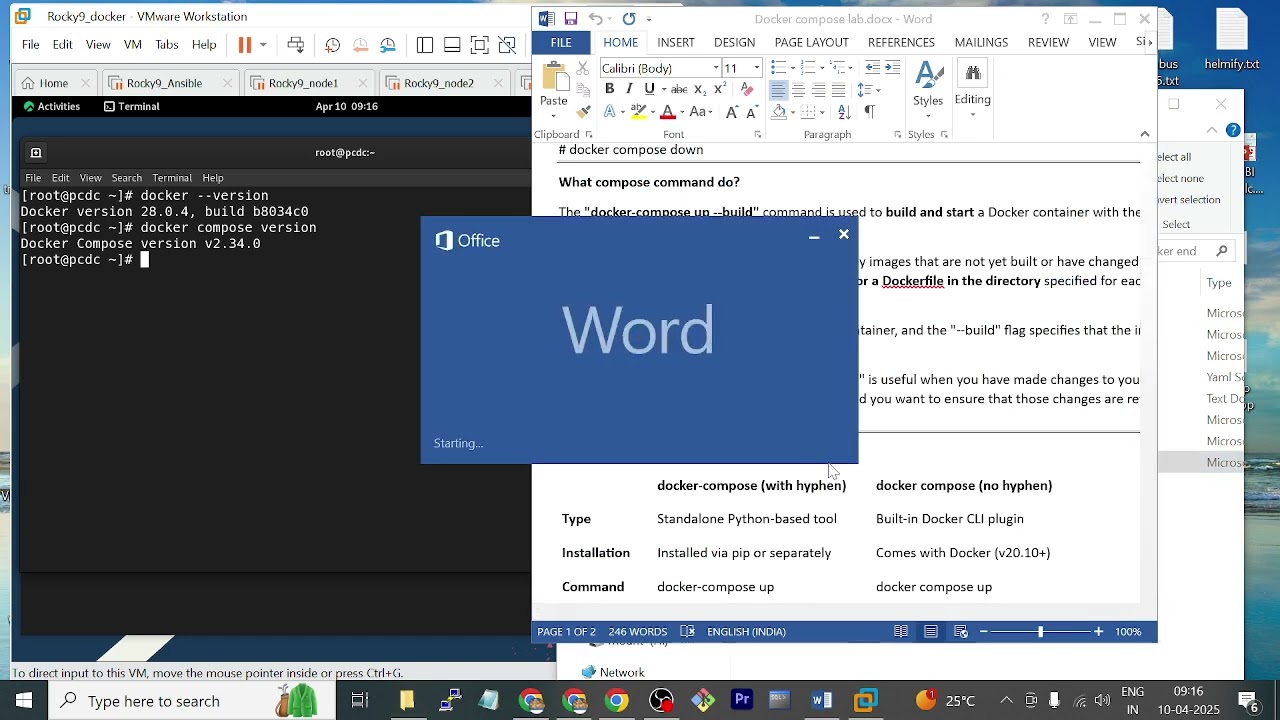Open the font name dropdown (Calibri)
Image resolution: width=1280 pixels, height=720 pixels.
click(716, 68)
